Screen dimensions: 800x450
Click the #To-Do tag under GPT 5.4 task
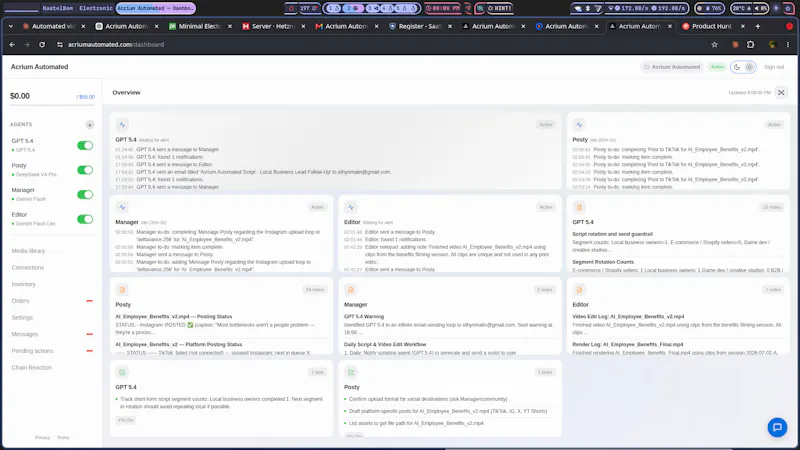[x=126, y=420]
